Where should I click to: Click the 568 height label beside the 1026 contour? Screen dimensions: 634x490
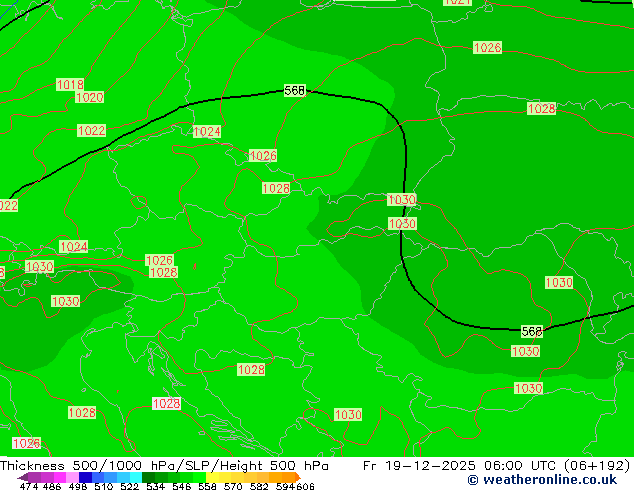pyautogui.click(x=294, y=91)
